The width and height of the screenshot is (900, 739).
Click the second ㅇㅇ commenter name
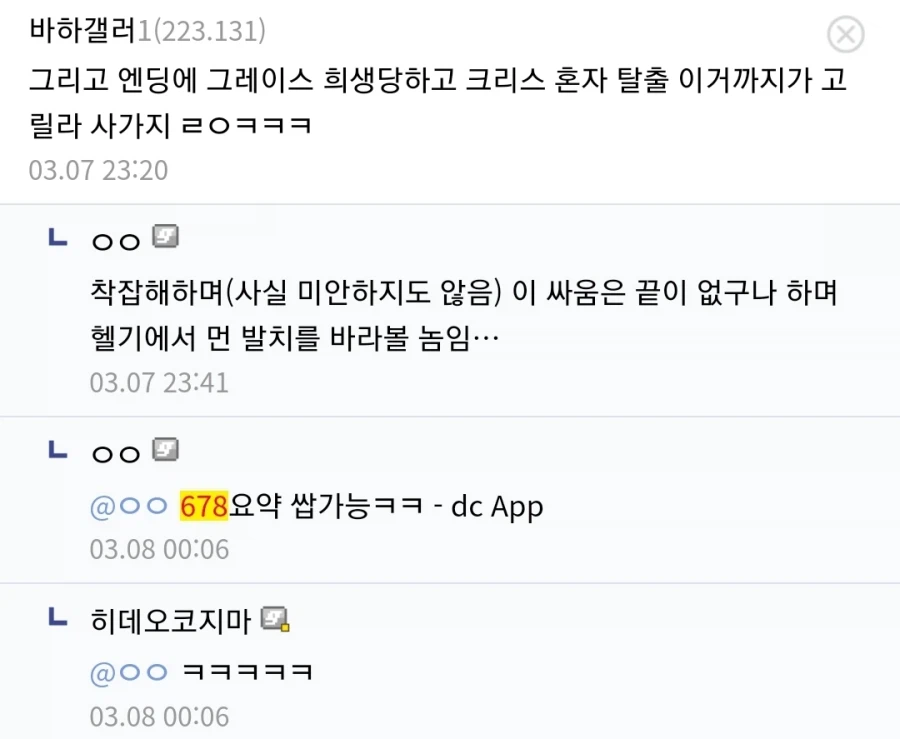[113, 450]
